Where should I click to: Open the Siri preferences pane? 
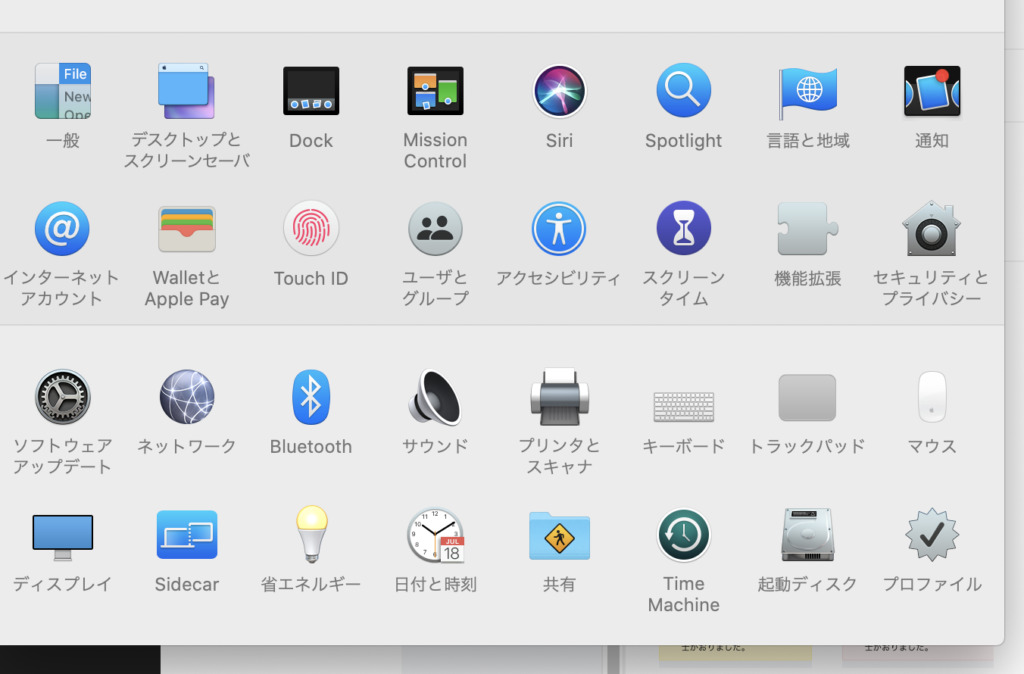click(560, 91)
